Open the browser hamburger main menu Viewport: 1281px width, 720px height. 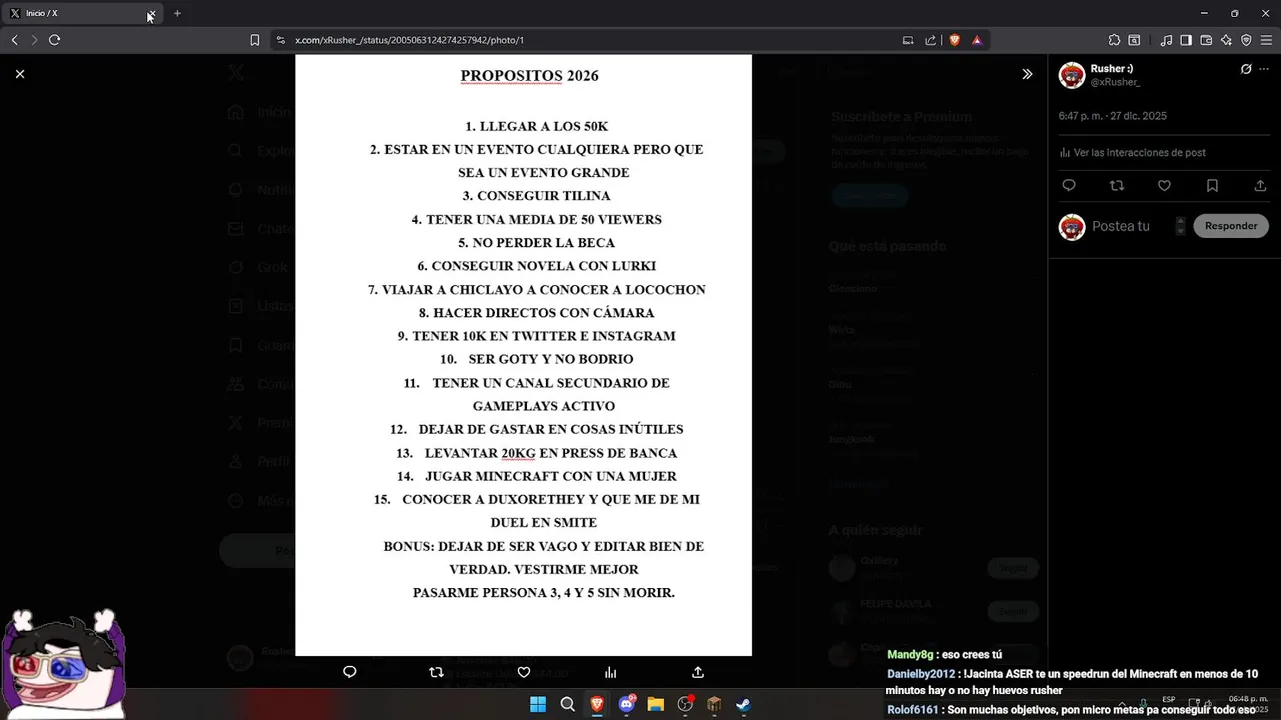coord(1266,40)
